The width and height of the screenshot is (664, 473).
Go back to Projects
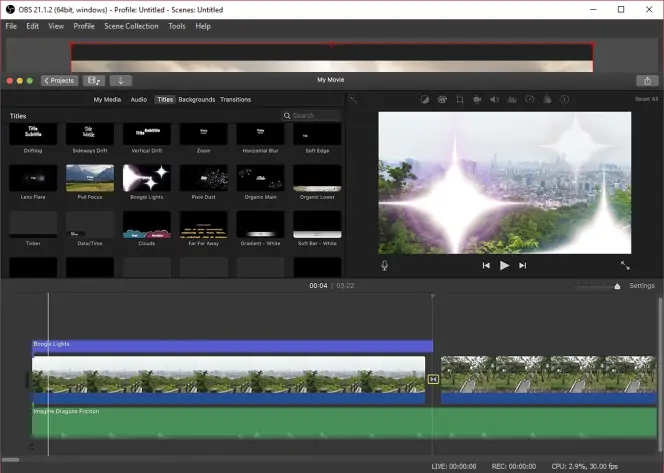pyautogui.click(x=59, y=80)
